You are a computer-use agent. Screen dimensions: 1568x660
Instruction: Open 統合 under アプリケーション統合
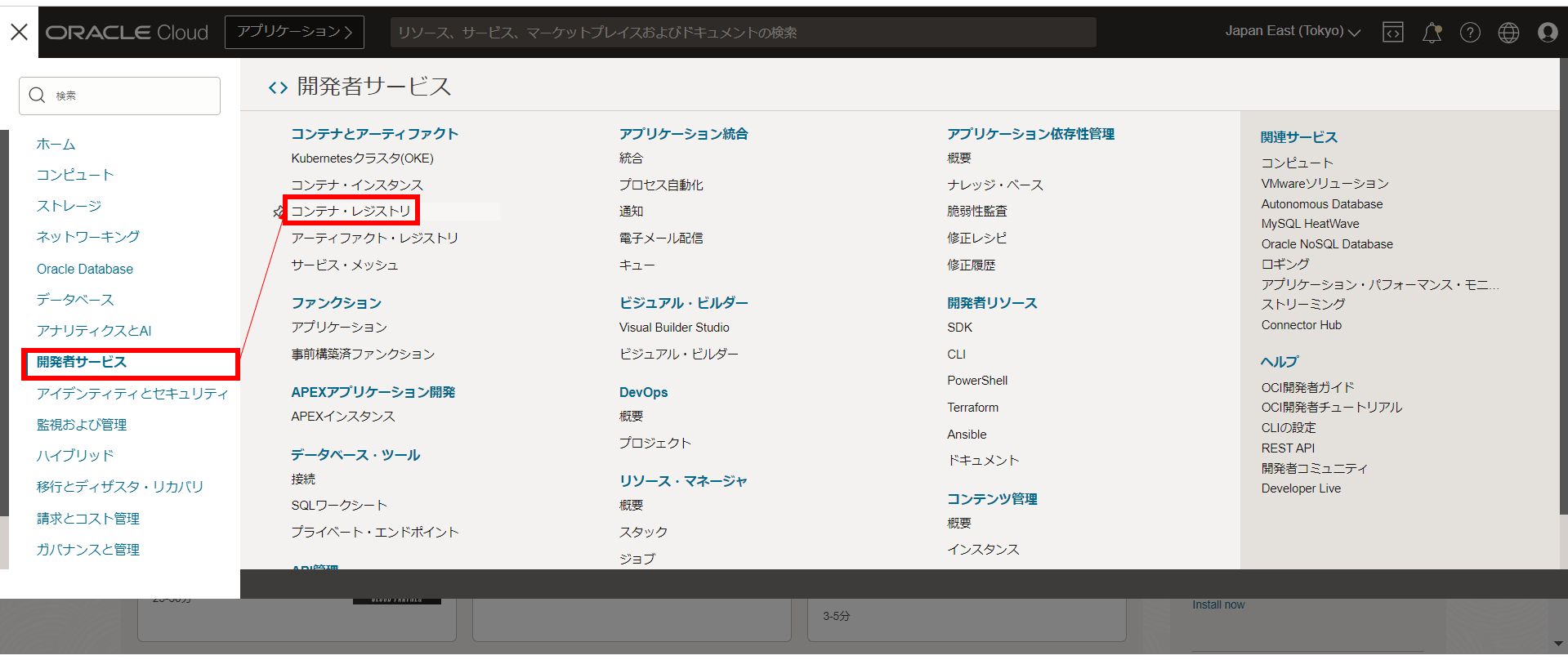631,158
